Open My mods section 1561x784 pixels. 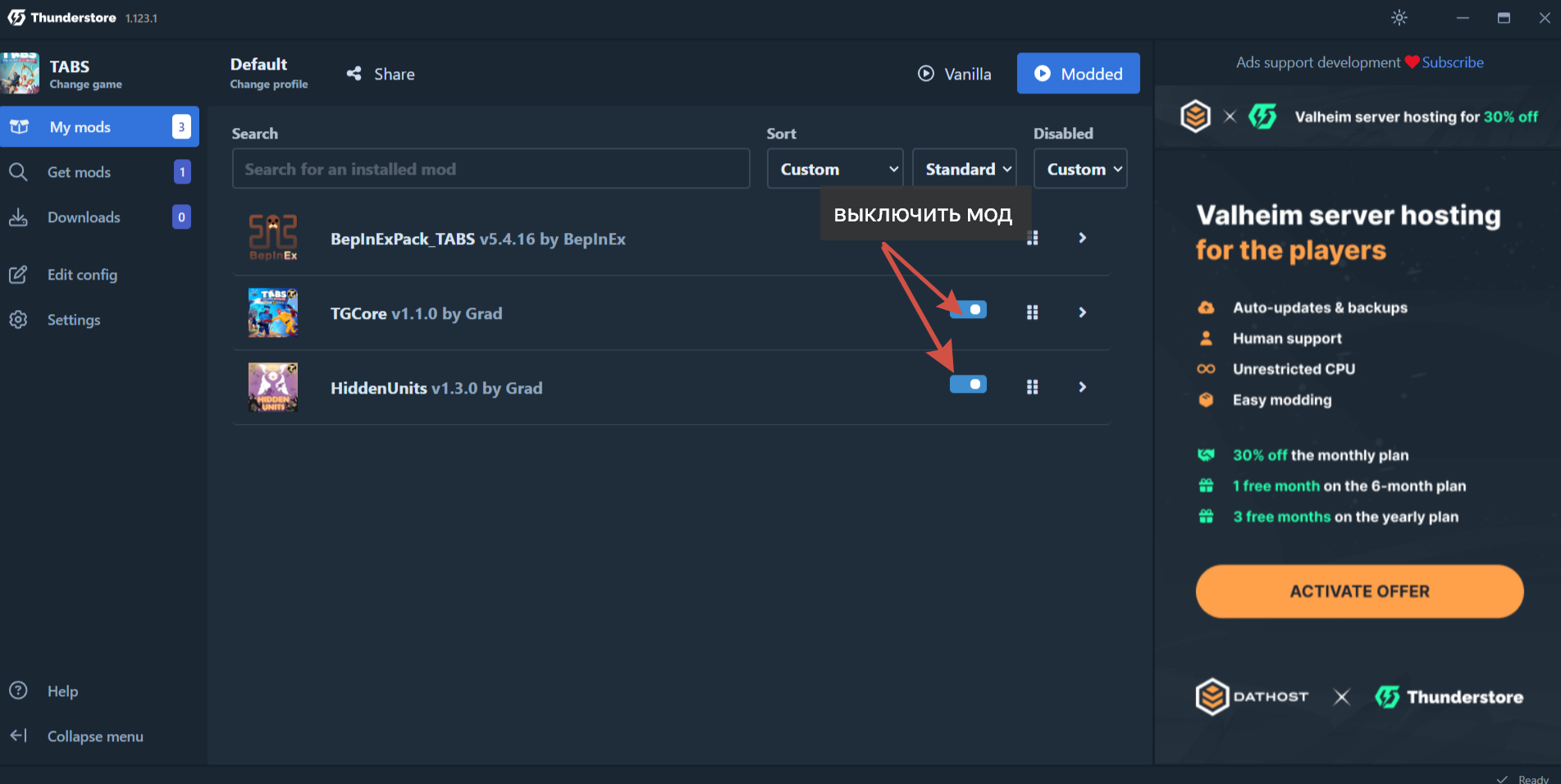99,126
